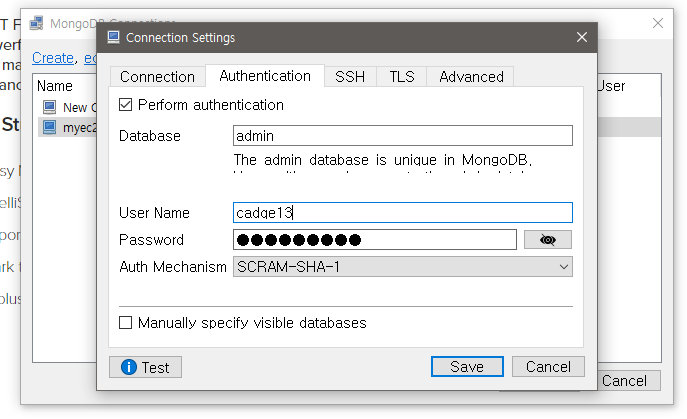Open the SSH tab
687x419 pixels.
350,77
